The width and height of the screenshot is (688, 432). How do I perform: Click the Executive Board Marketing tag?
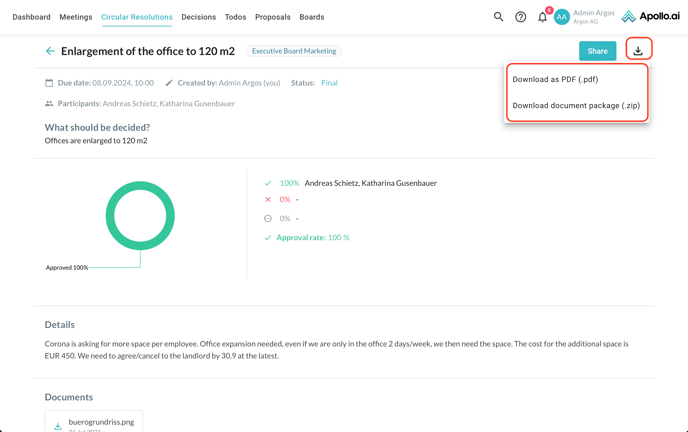[294, 51]
